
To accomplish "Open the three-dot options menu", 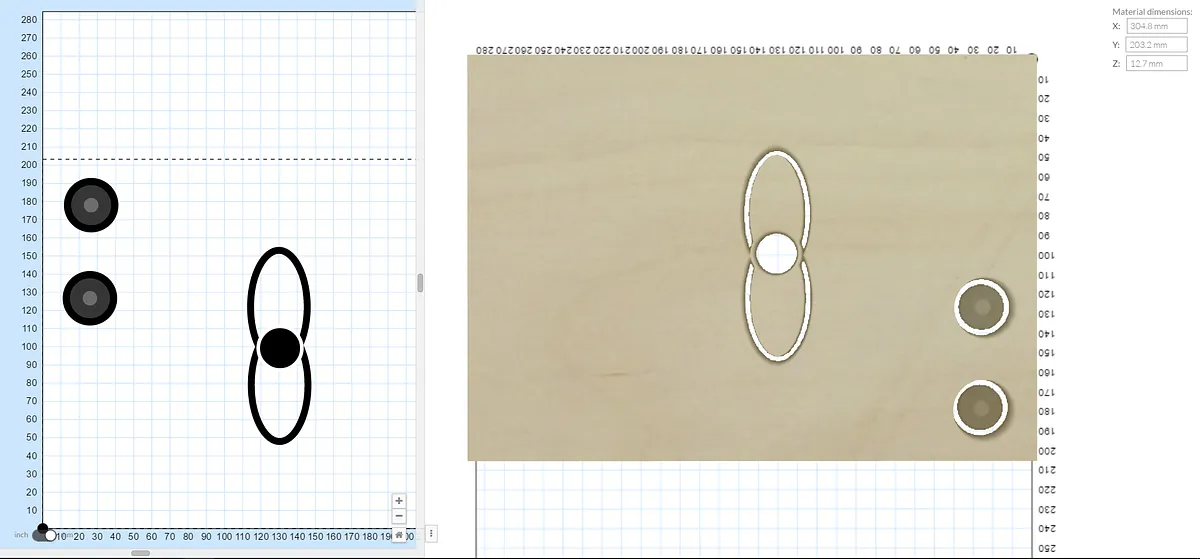I will tap(431, 534).
